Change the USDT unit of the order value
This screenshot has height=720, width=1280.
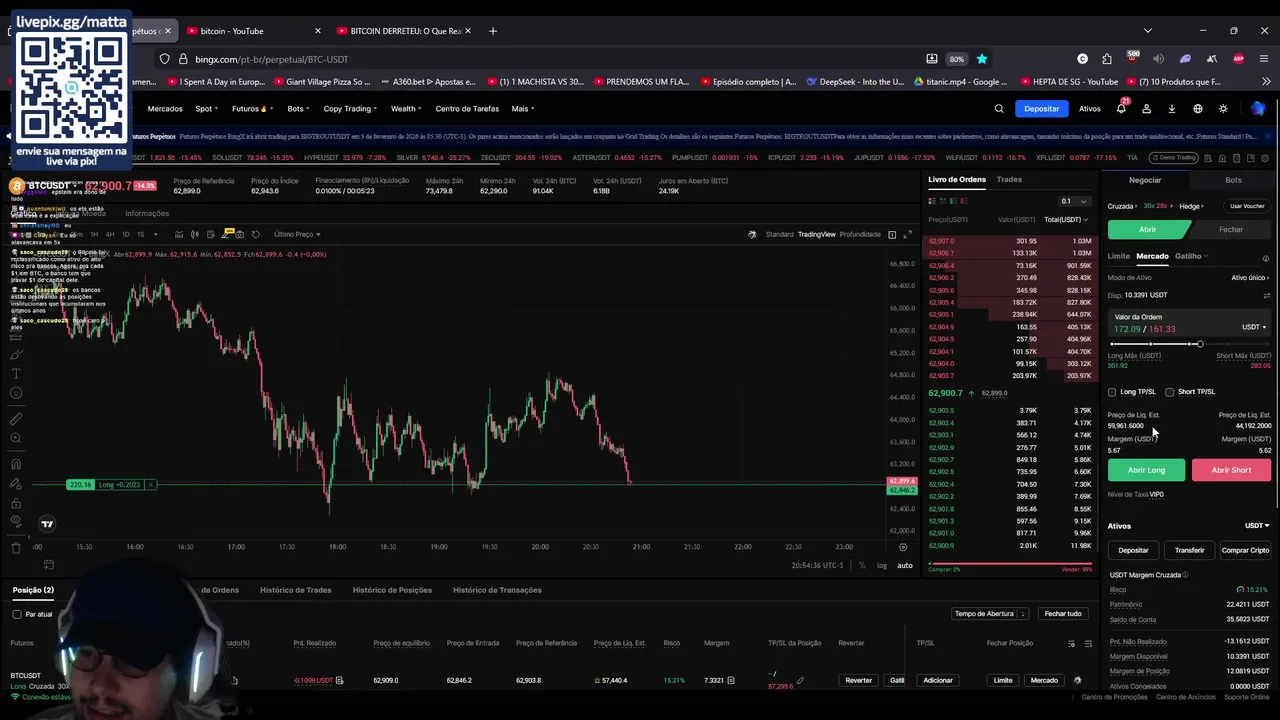[1254, 327]
